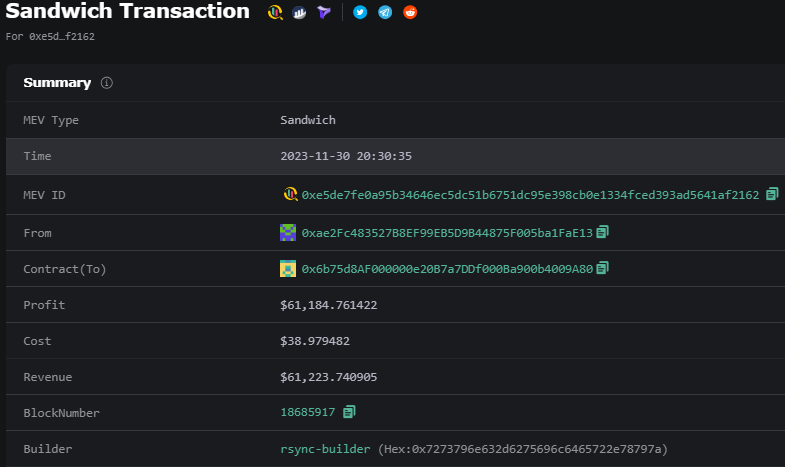Viewport: 785px width, 467px height.
Task: Click the 'From' row label
Action: pos(37,233)
